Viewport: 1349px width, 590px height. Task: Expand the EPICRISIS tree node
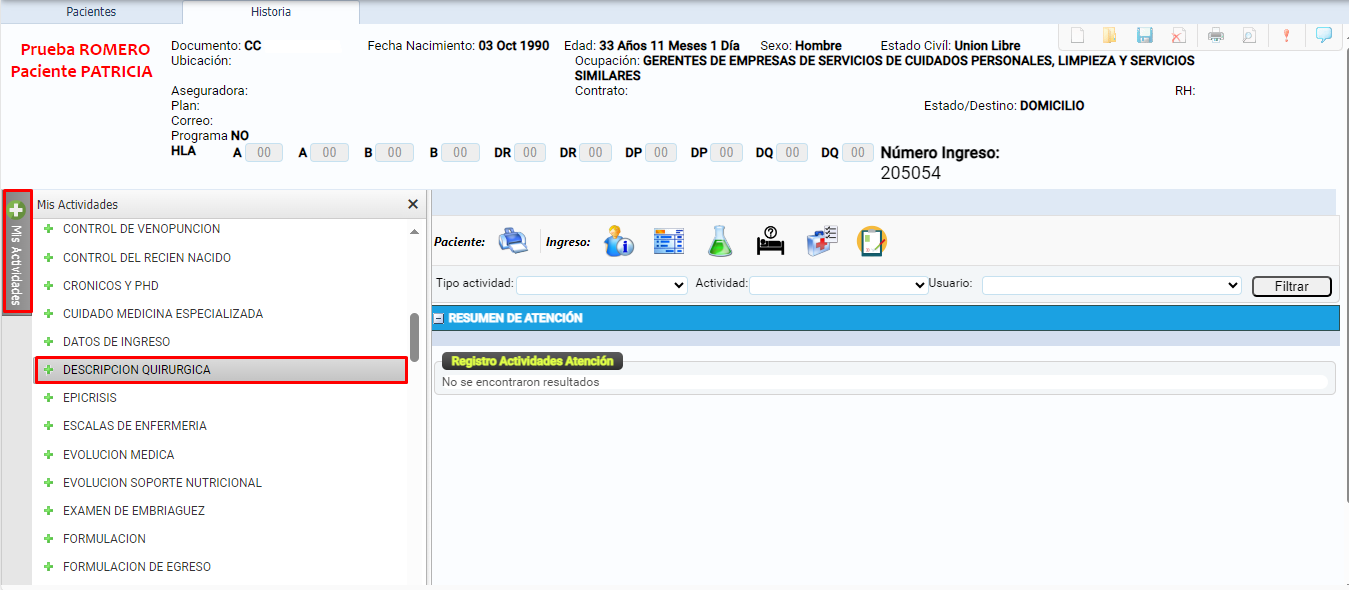pyautogui.click(x=48, y=397)
